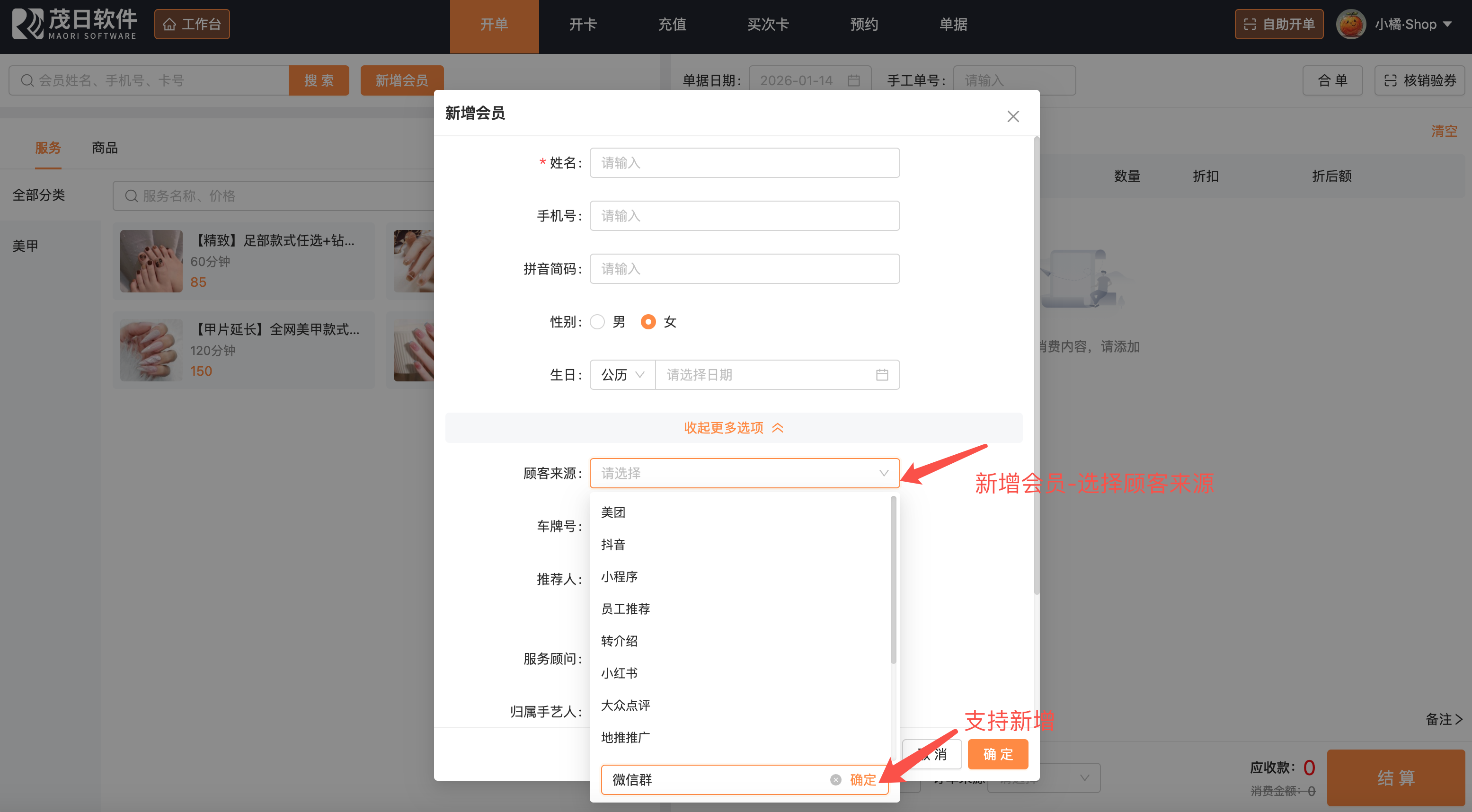Screen dimensions: 1472x812
Task: Choose 小红书 from the source list
Action: pyautogui.click(x=619, y=673)
